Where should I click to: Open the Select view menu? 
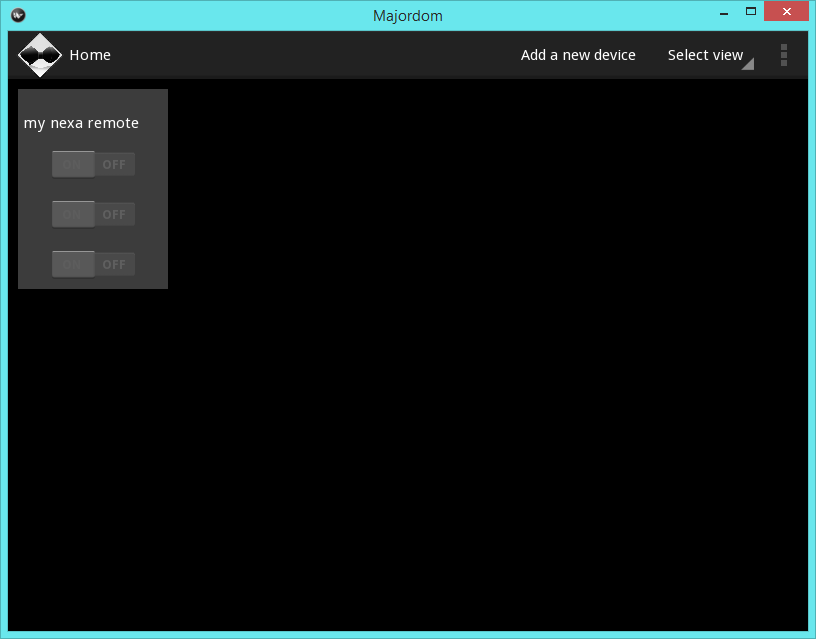pos(705,55)
